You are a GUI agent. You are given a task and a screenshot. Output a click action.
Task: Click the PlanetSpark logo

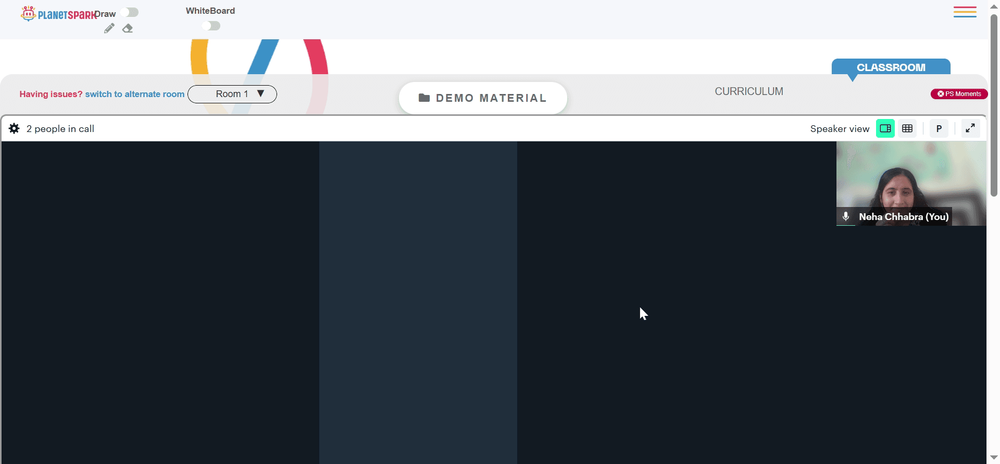59,13
